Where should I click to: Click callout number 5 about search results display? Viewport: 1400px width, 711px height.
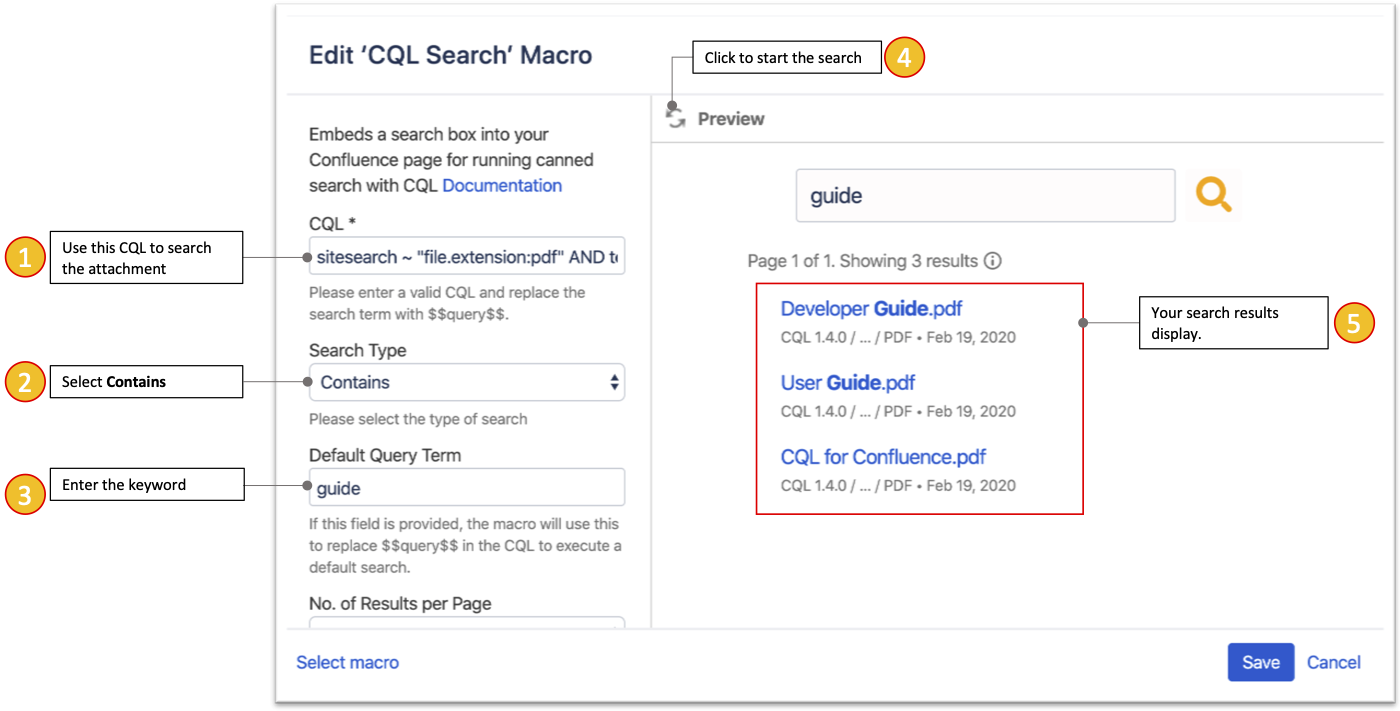pyautogui.click(x=1233, y=322)
